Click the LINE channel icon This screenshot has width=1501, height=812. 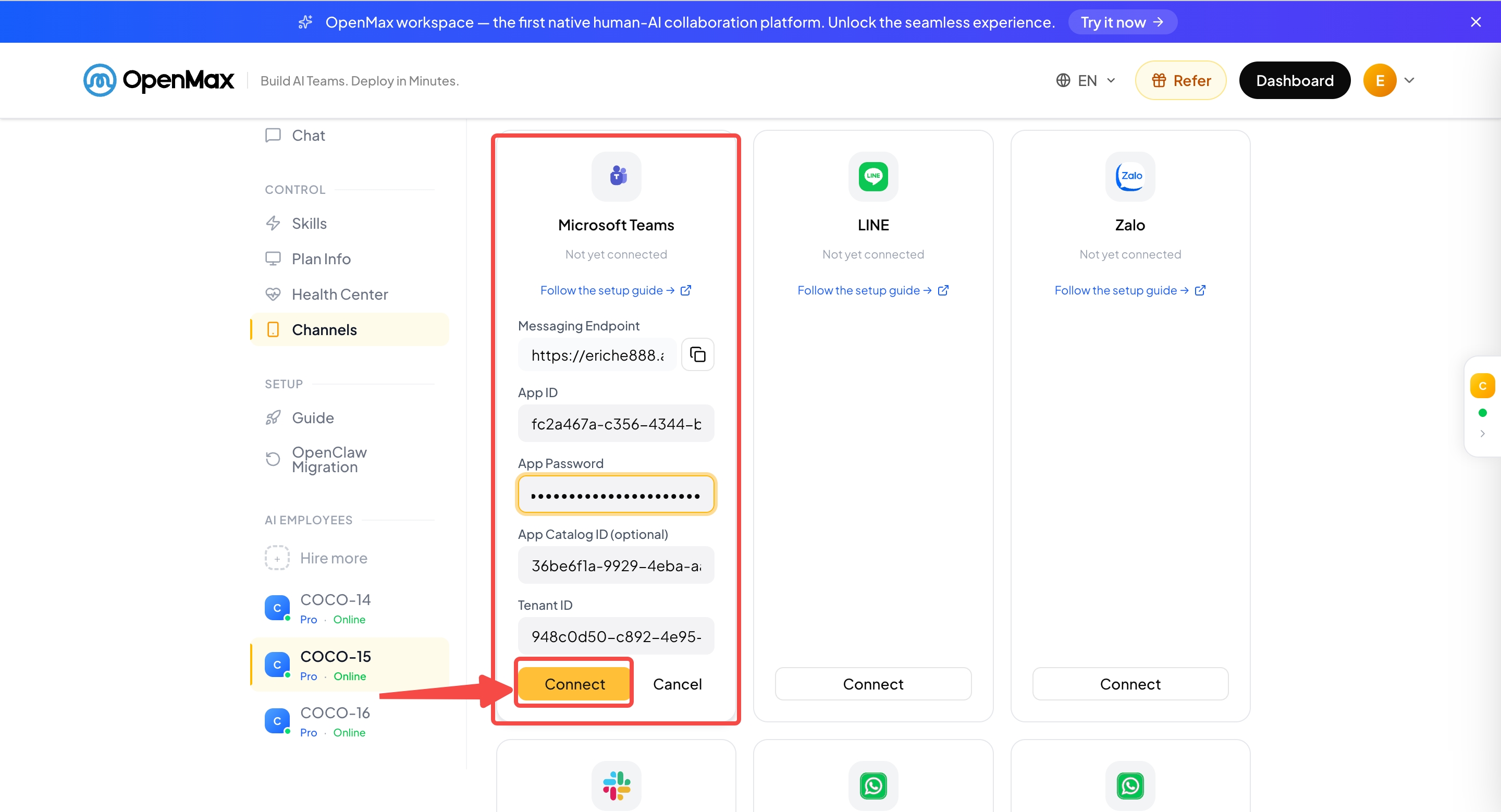[873, 176]
